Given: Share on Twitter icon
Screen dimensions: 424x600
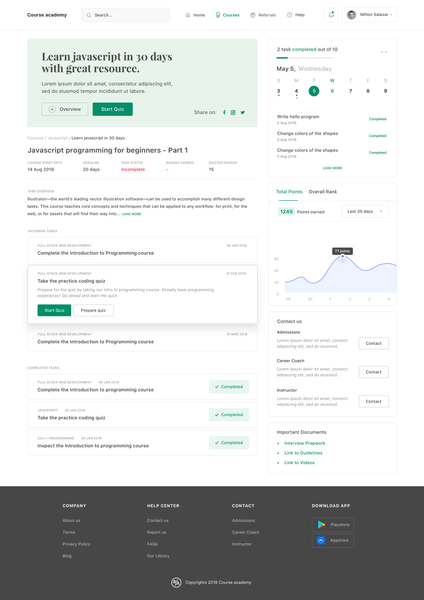Looking at the screenshot, I should [x=243, y=112].
